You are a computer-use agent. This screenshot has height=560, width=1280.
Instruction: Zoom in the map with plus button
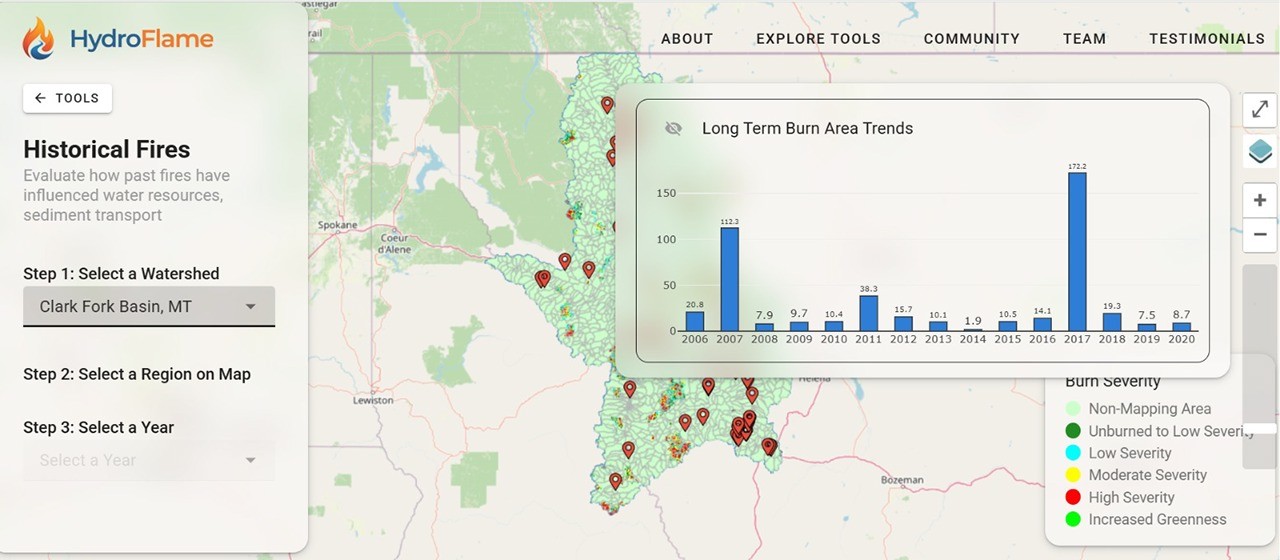(x=1260, y=200)
